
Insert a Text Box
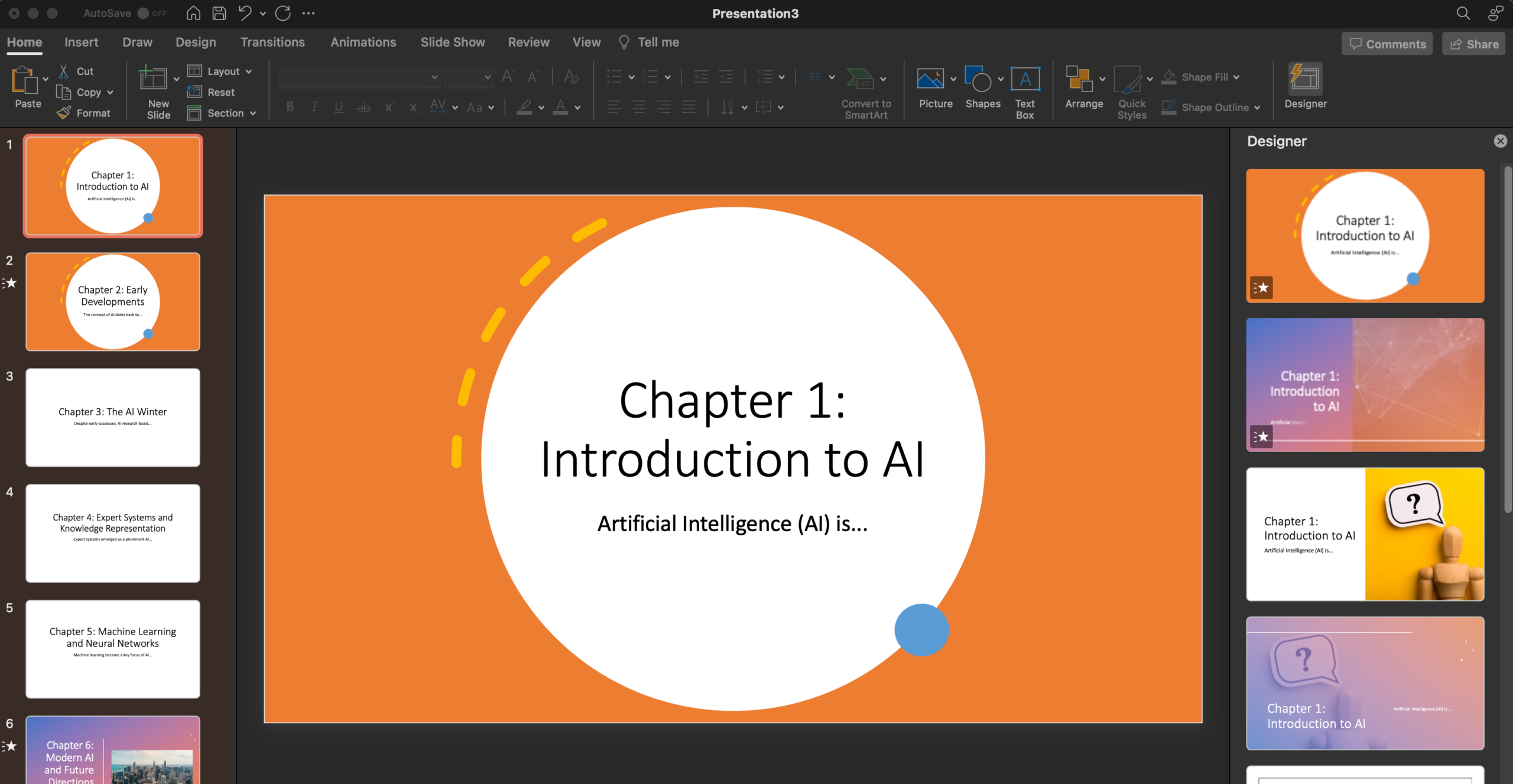tap(1025, 79)
